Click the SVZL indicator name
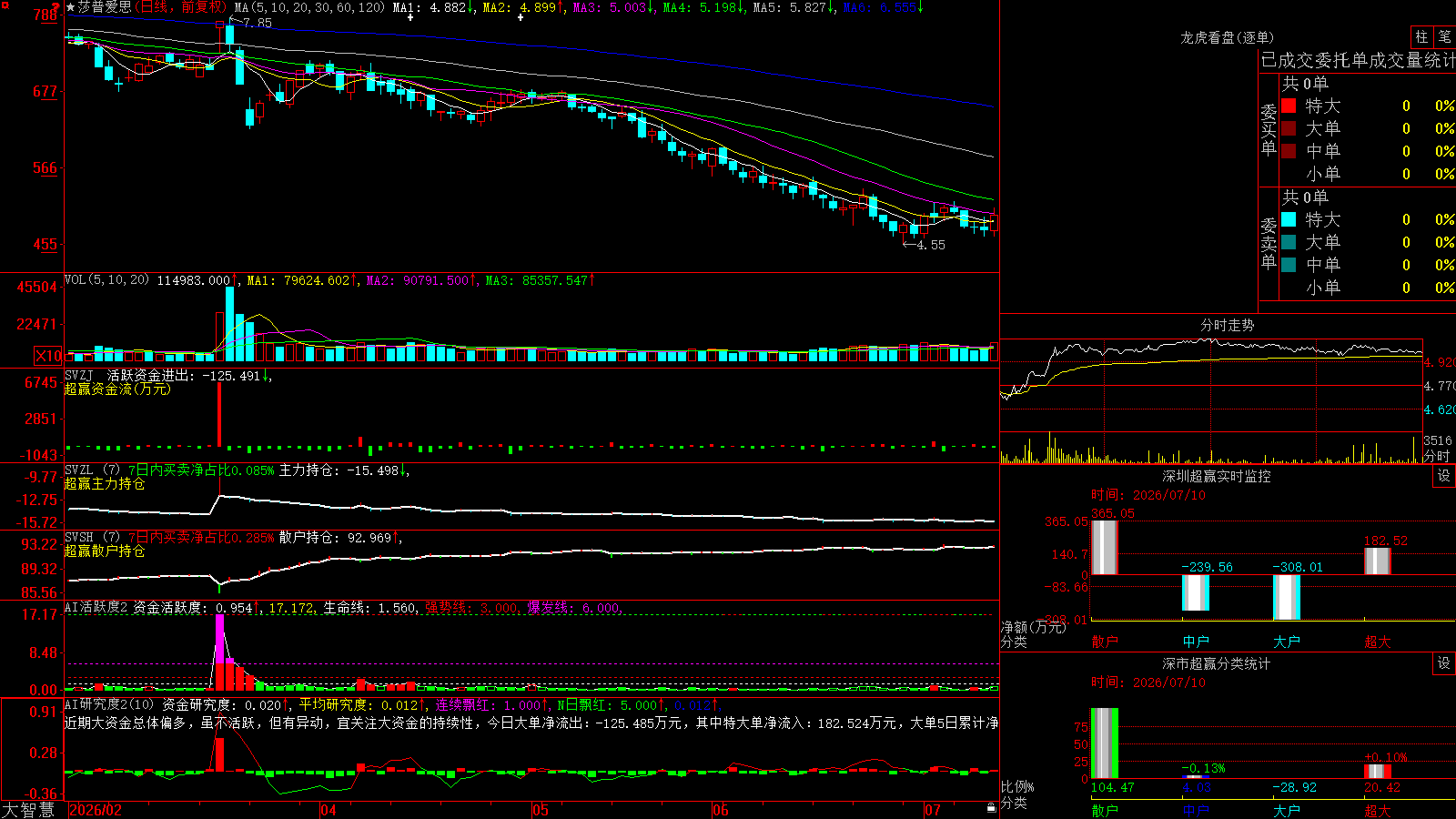1456x819 pixels. 79,470
